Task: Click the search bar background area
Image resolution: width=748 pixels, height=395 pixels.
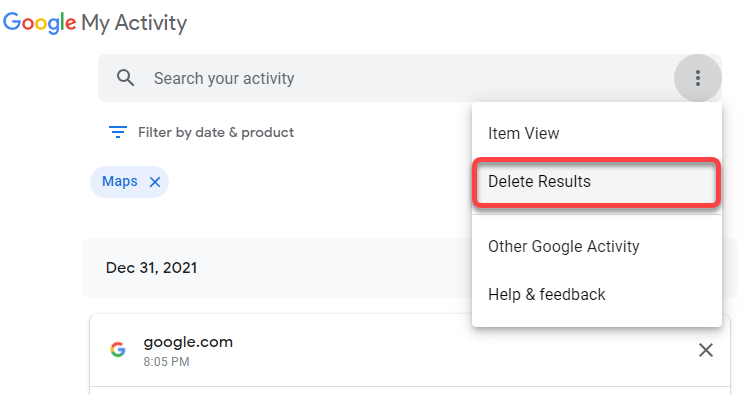Action: pyautogui.click(x=410, y=78)
